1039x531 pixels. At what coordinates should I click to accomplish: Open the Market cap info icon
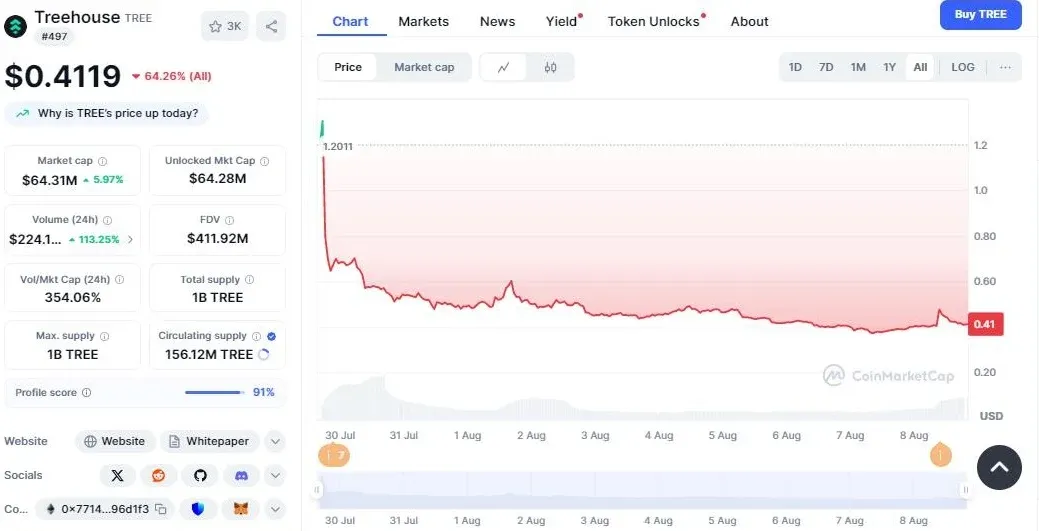[x=103, y=161]
